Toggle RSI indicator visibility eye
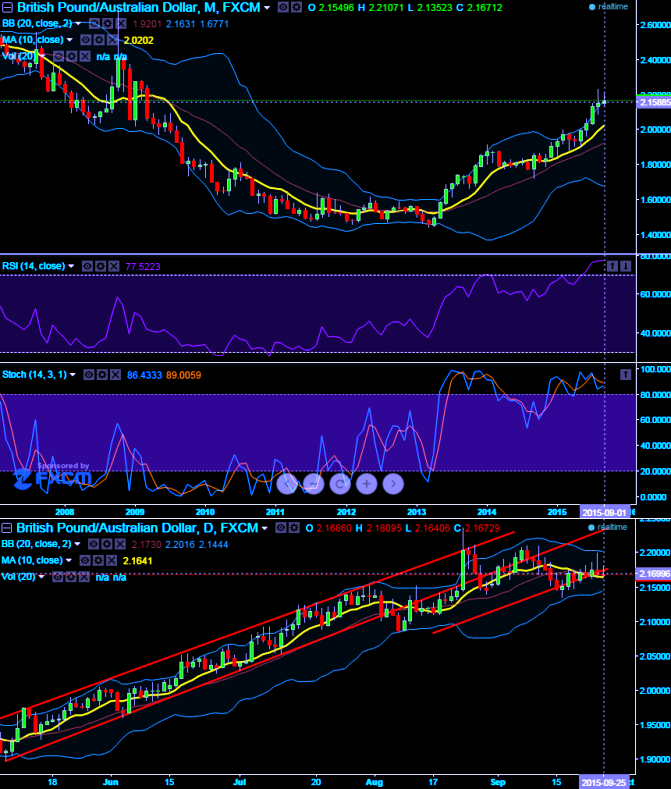The image size is (671, 789). click(88, 266)
